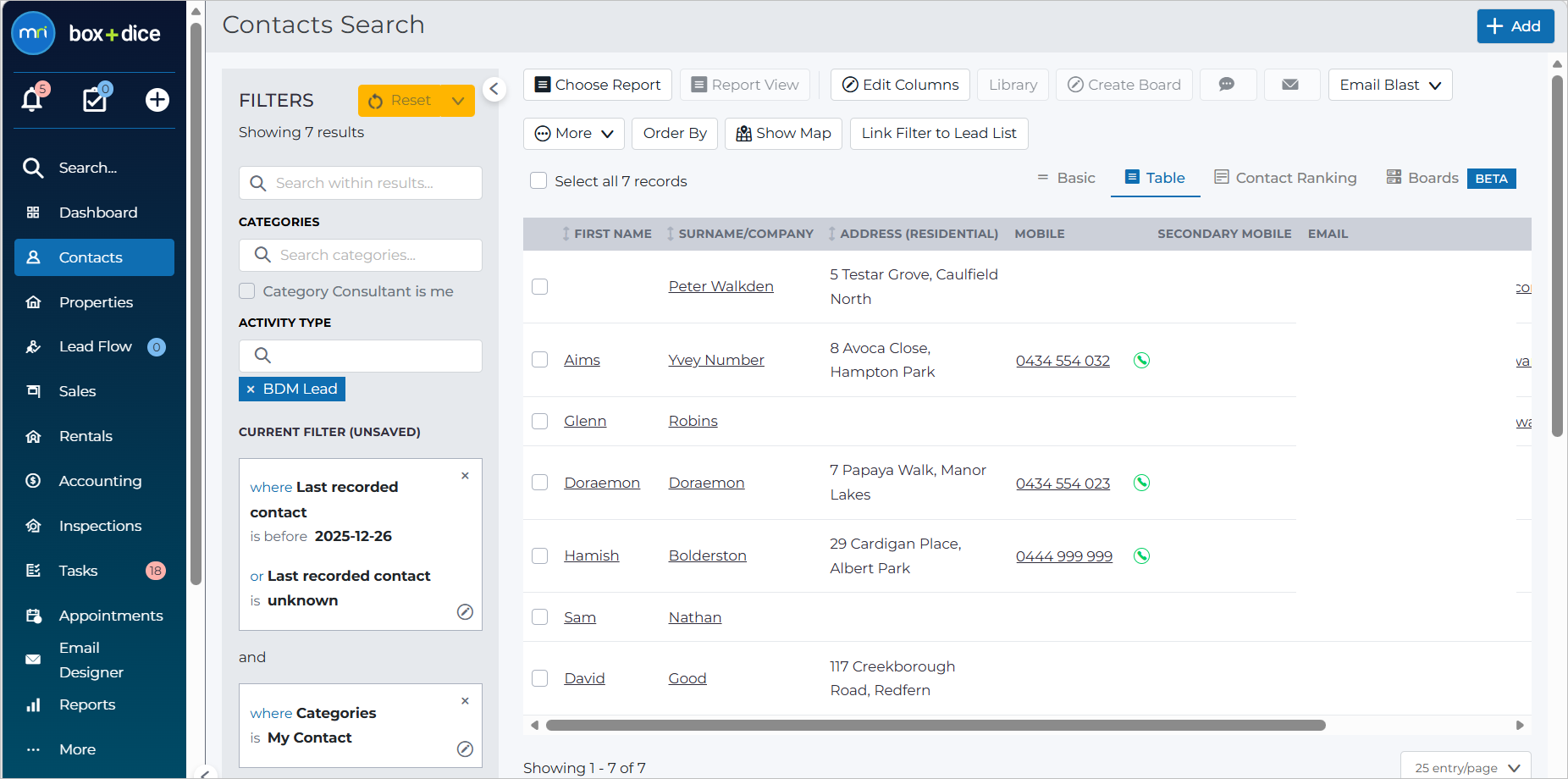Select the Aims row checkbox
This screenshot has height=779, width=1568.
click(x=540, y=360)
